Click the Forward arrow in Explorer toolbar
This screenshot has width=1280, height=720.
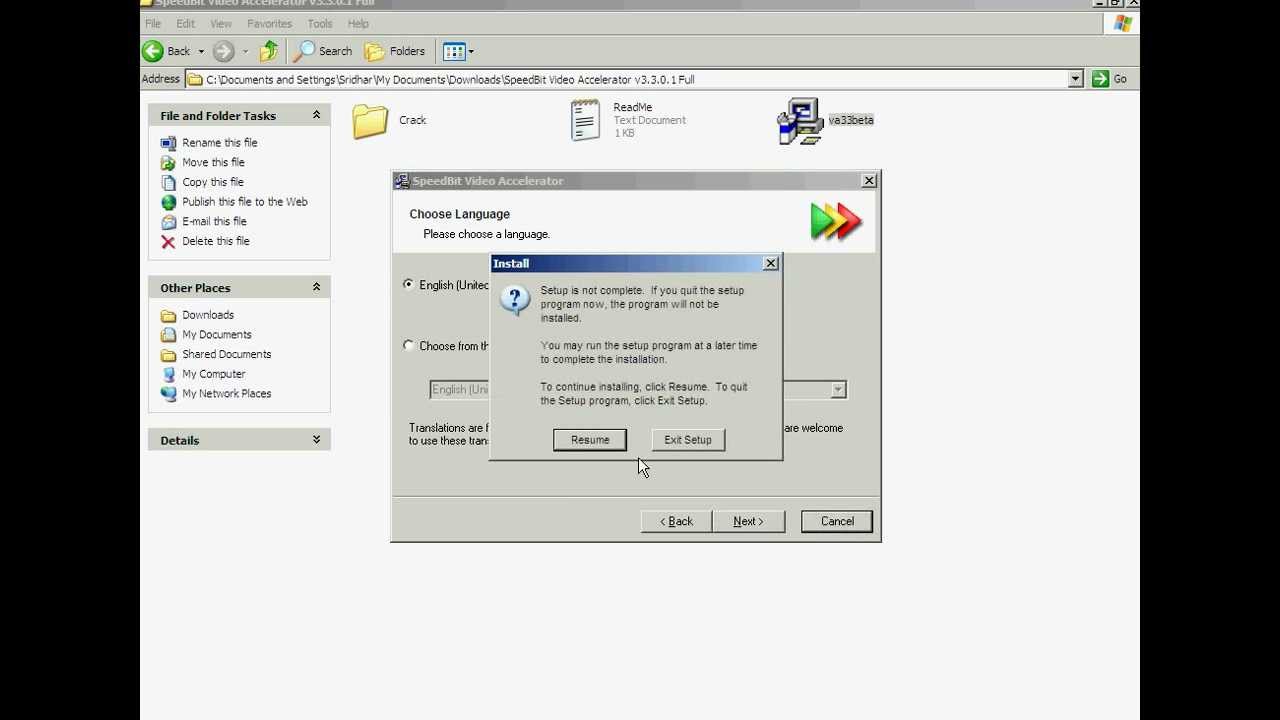tap(223, 51)
